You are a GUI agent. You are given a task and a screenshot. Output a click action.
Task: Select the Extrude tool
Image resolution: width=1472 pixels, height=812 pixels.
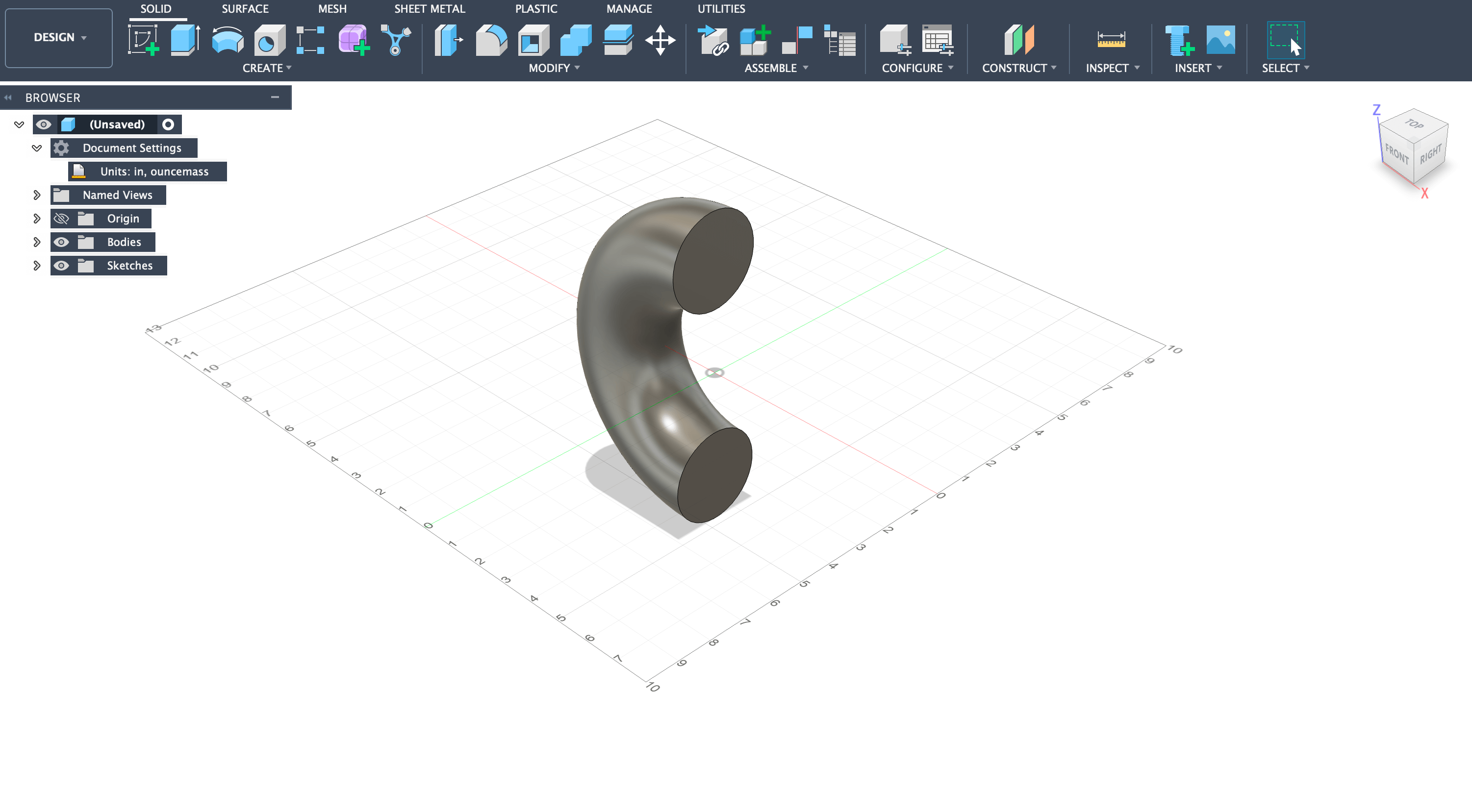click(x=184, y=40)
